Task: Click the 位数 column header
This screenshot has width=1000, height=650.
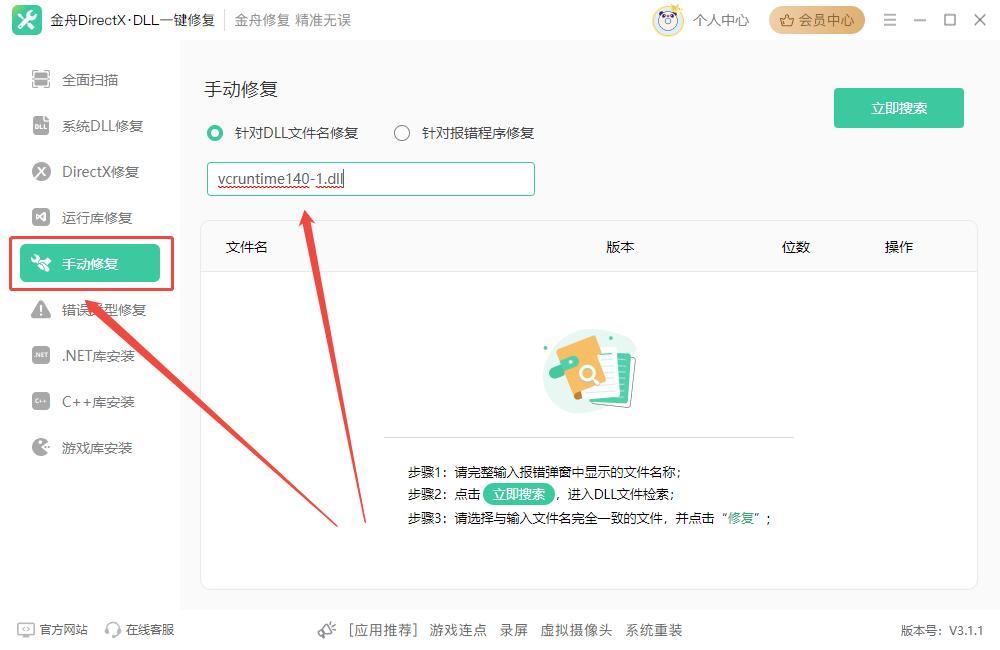Action: tap(796, 247)
